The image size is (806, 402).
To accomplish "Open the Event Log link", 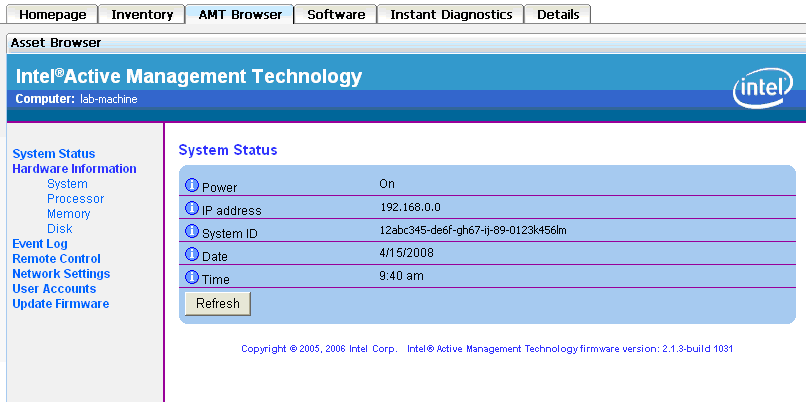I will coord(40,244).
